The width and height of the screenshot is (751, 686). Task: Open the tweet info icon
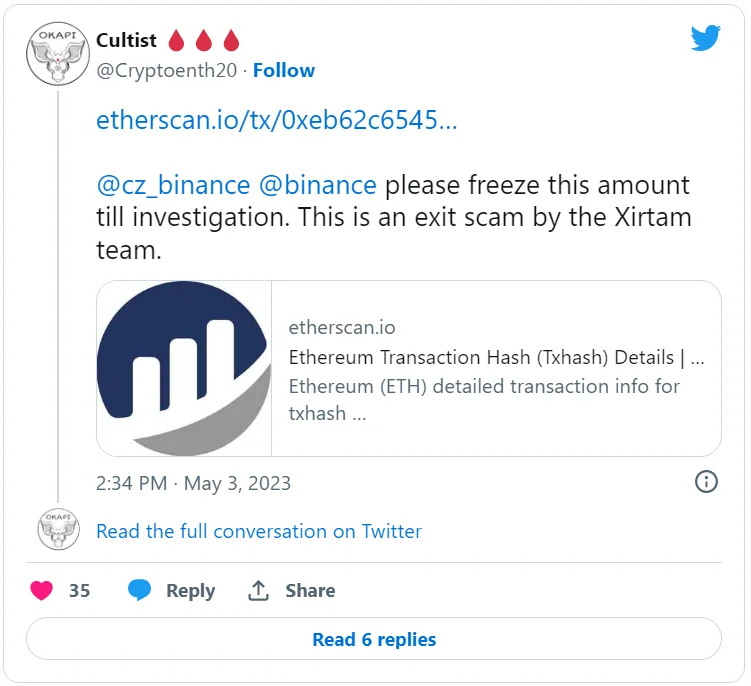tap(706, 482)
